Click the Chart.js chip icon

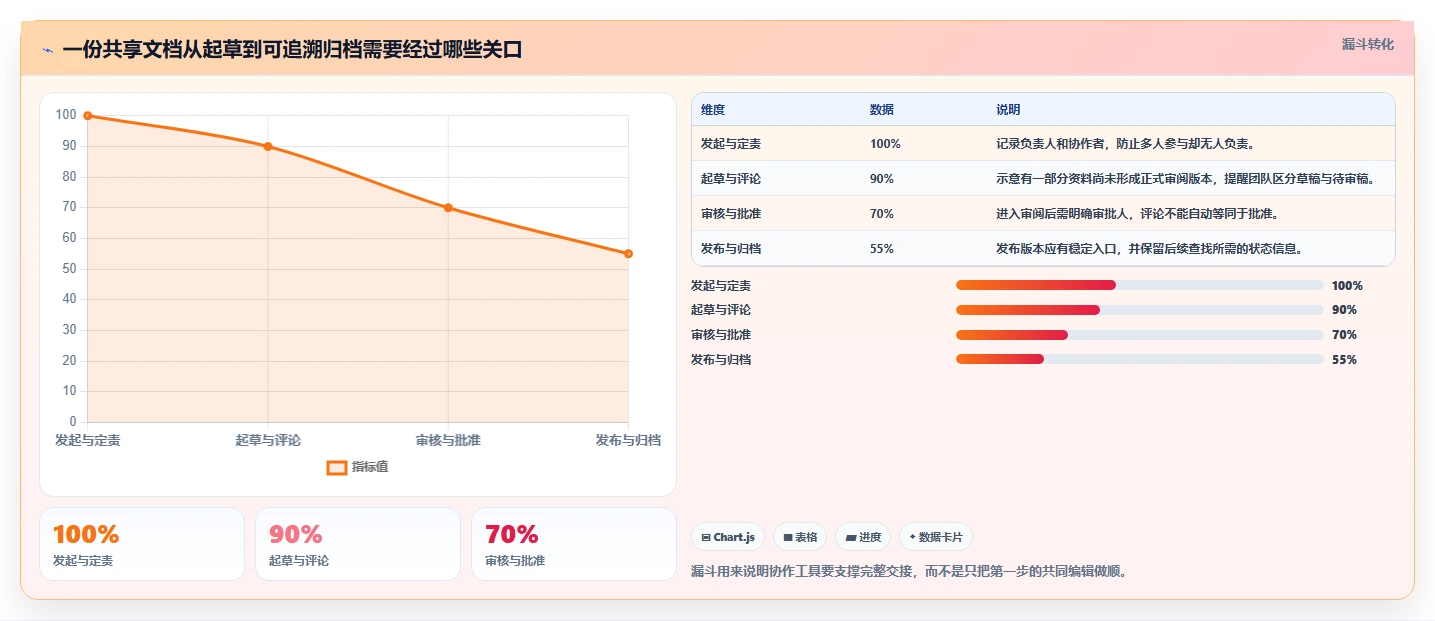(706, 537)
